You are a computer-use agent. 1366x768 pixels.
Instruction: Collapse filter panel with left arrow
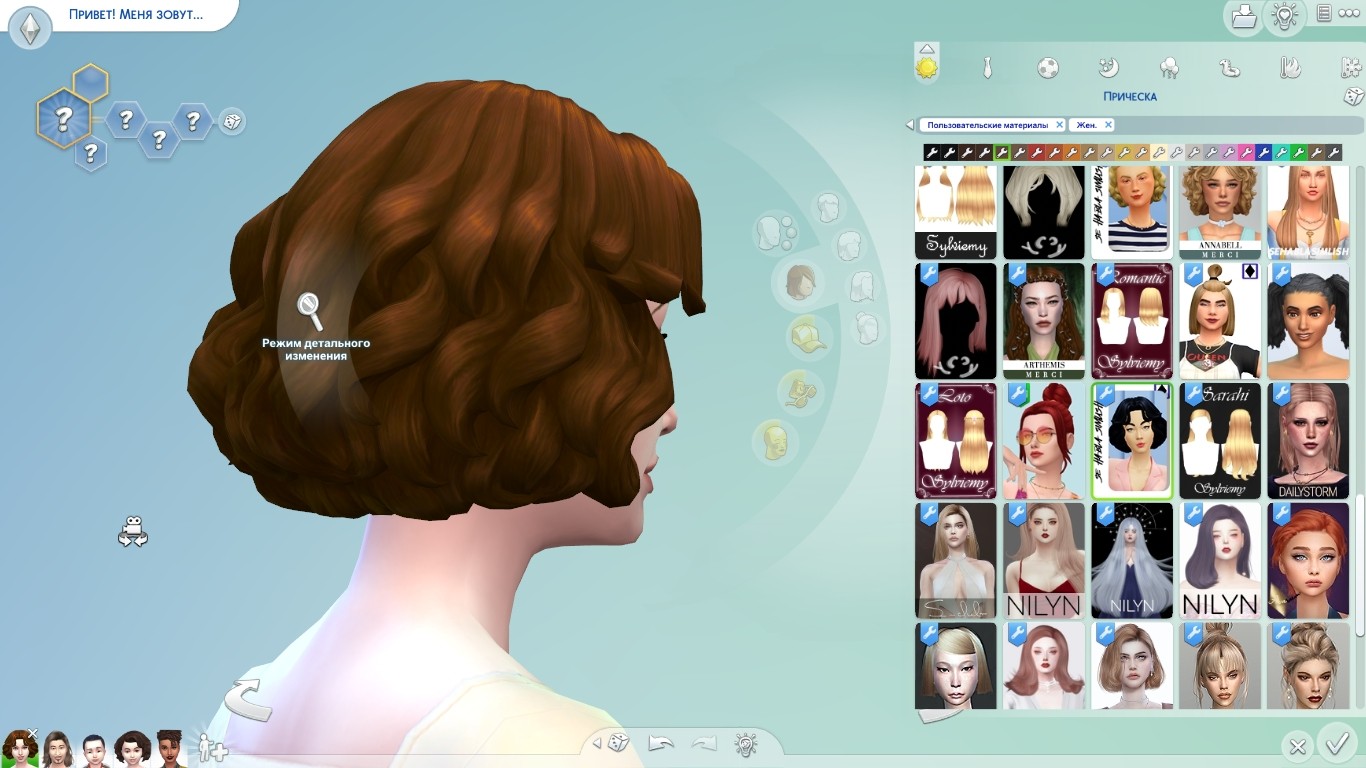tap(909, 125)
